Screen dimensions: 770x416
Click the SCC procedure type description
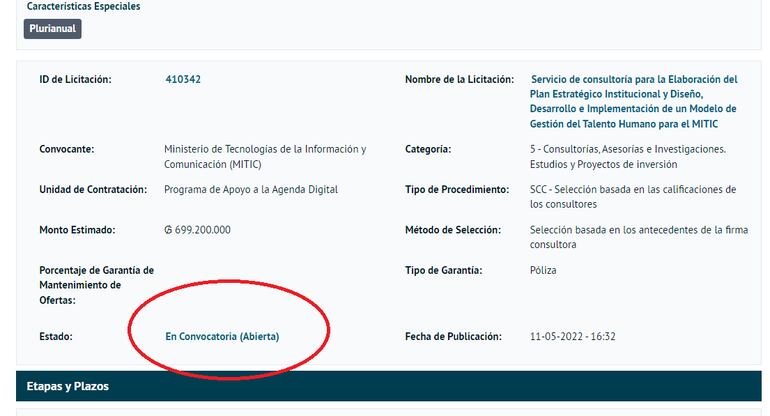click(x=633, y=197)
